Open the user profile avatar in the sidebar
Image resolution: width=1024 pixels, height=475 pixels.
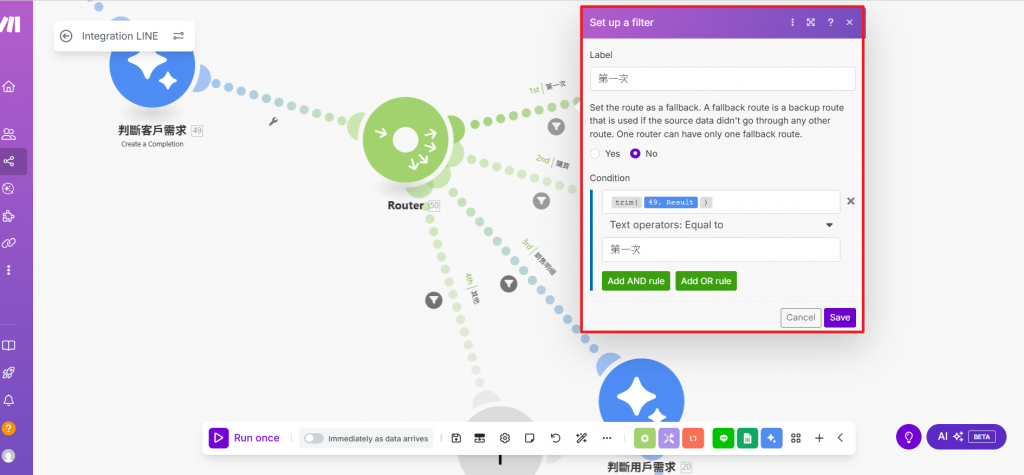tap(9, 455)
